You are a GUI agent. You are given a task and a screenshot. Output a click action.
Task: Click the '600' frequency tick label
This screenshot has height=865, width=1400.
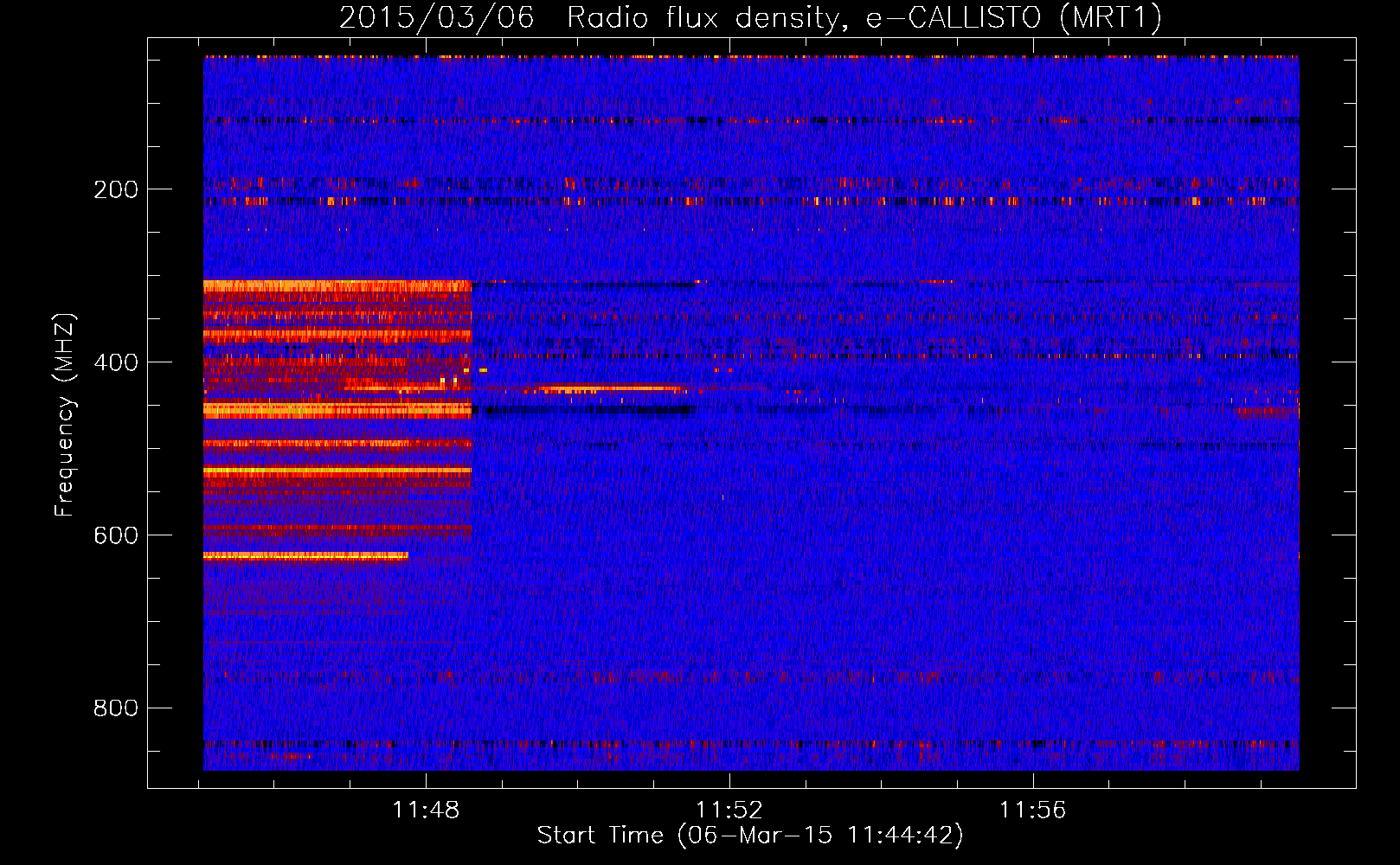(116, 535)
